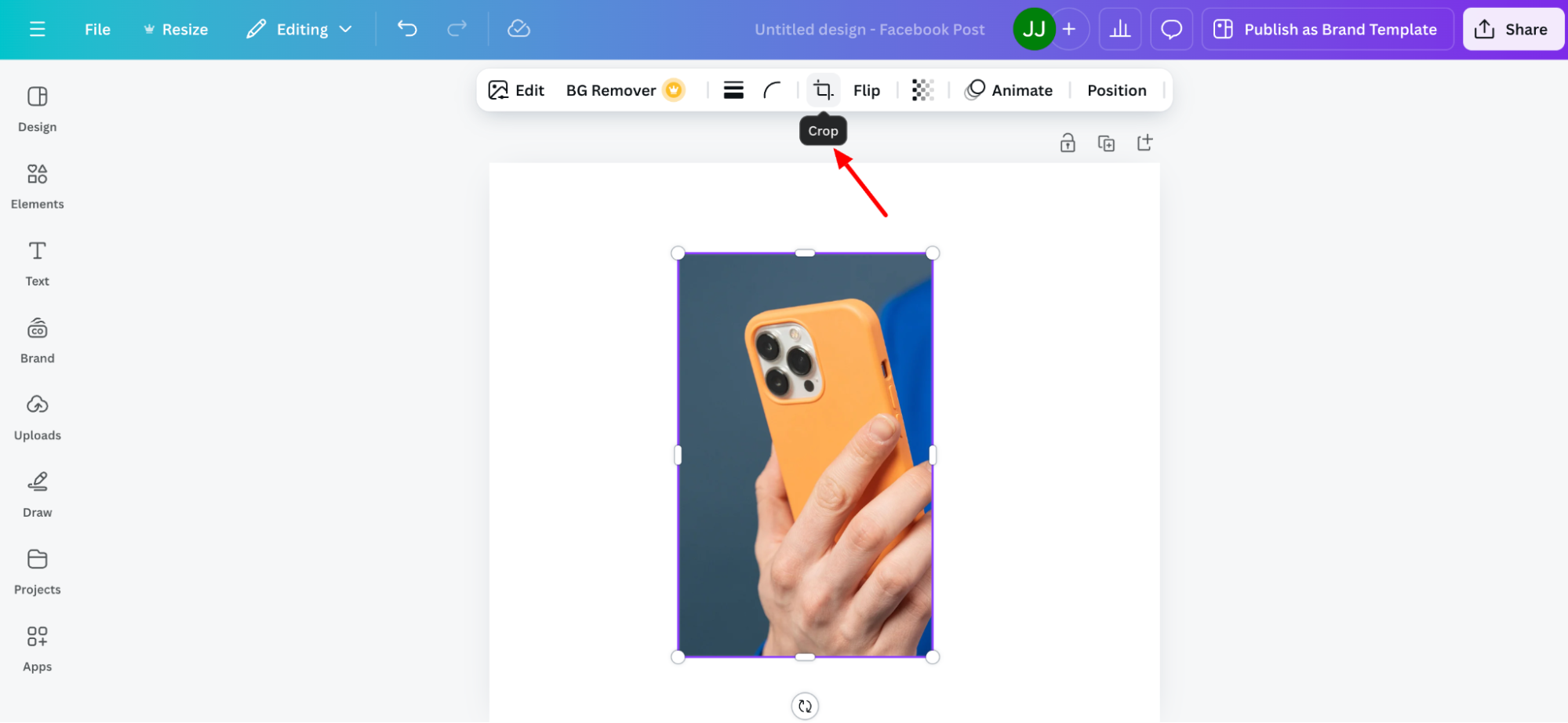The width and height of the screenshot is (1568, 723).
Task: Click Edit image in toolbar
Action: [x=516, y=90]
